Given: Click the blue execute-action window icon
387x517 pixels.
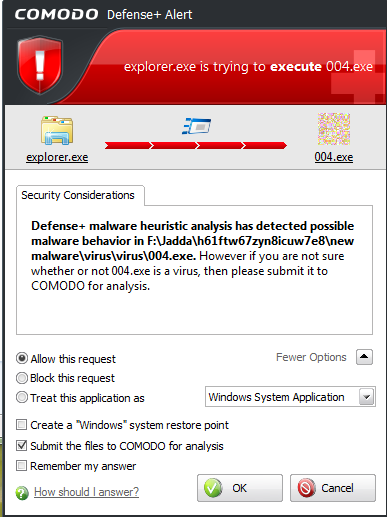Looking at the screenshot, I should [197, 126].
